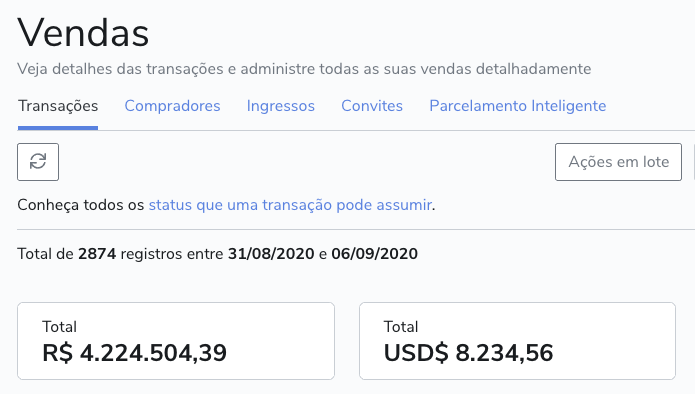Click the refresh transactions icon button
695x394 pixels.
(38, 162)
